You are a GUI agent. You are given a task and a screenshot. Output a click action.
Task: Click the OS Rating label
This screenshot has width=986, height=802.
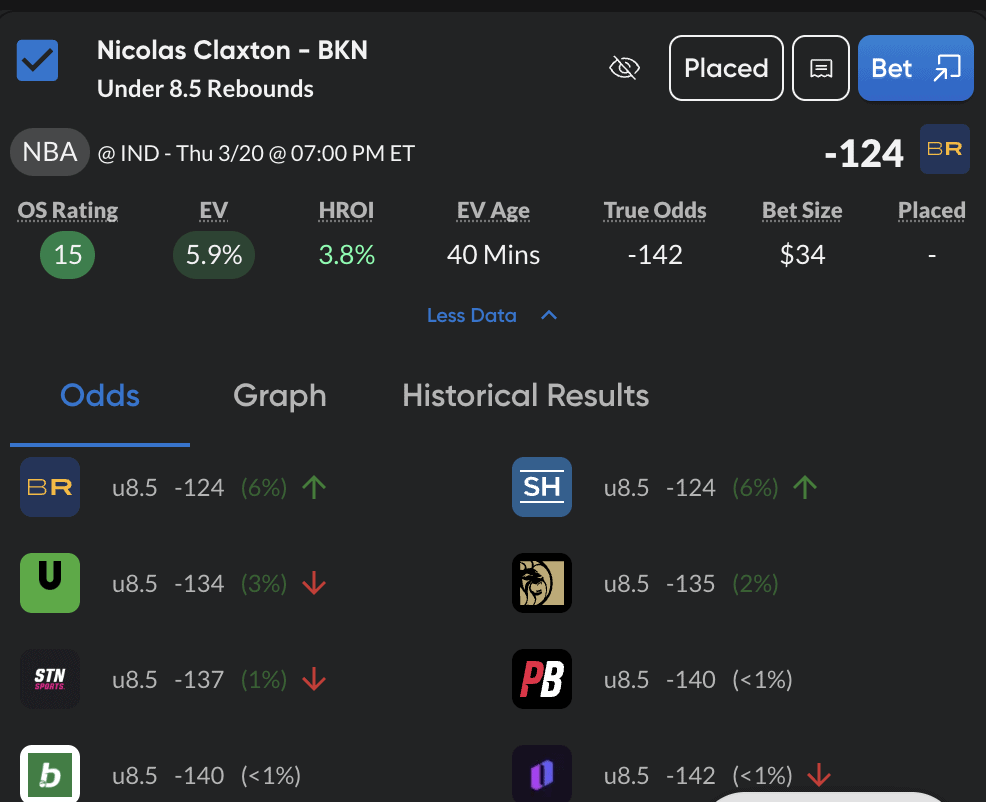point(68,211)
